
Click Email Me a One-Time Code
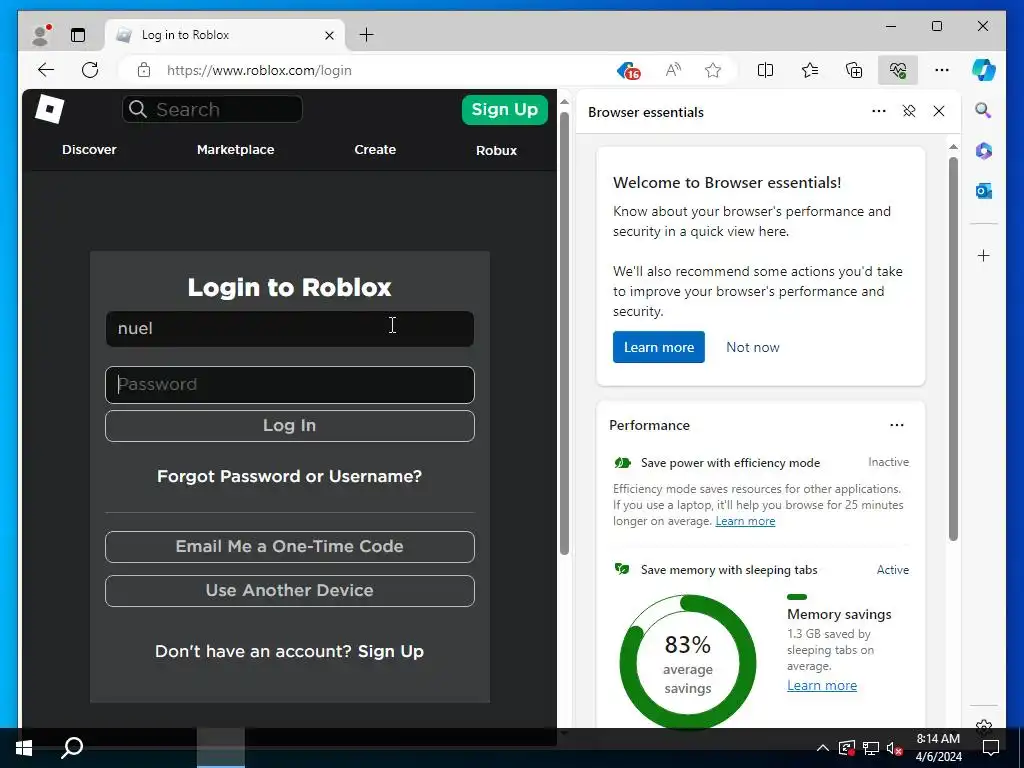pyautogui.click(x=290, y=547)
